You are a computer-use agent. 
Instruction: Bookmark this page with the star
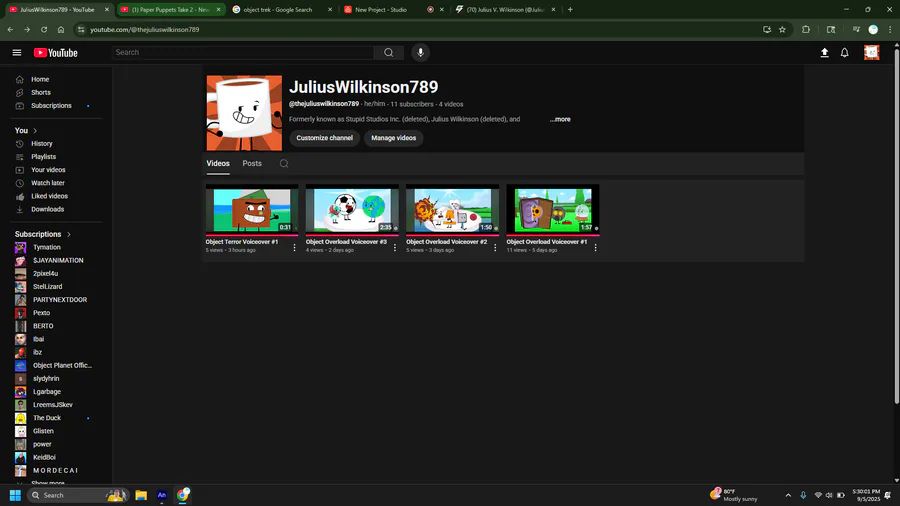782,29
